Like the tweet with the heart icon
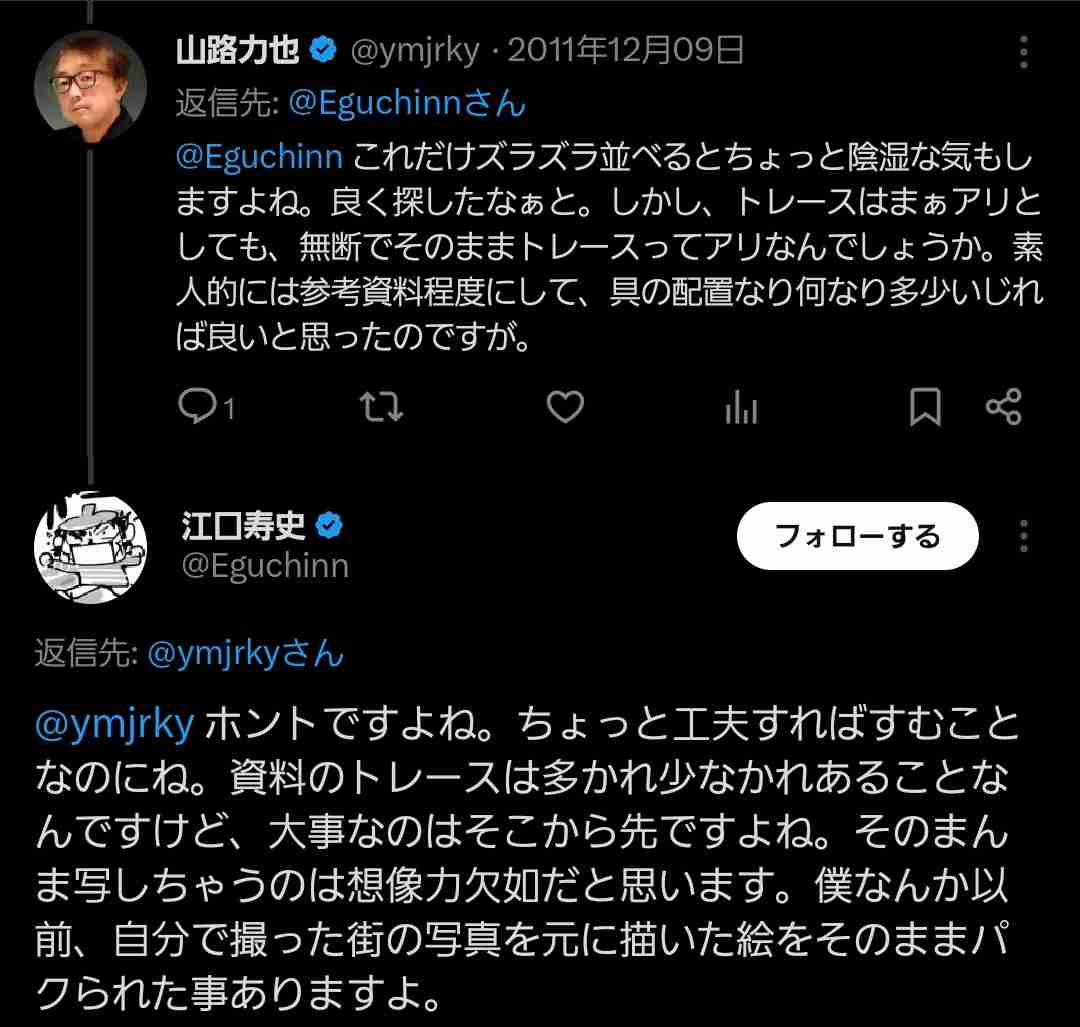The height and width of the screenshot is (1027, 1080). [566, 406]
